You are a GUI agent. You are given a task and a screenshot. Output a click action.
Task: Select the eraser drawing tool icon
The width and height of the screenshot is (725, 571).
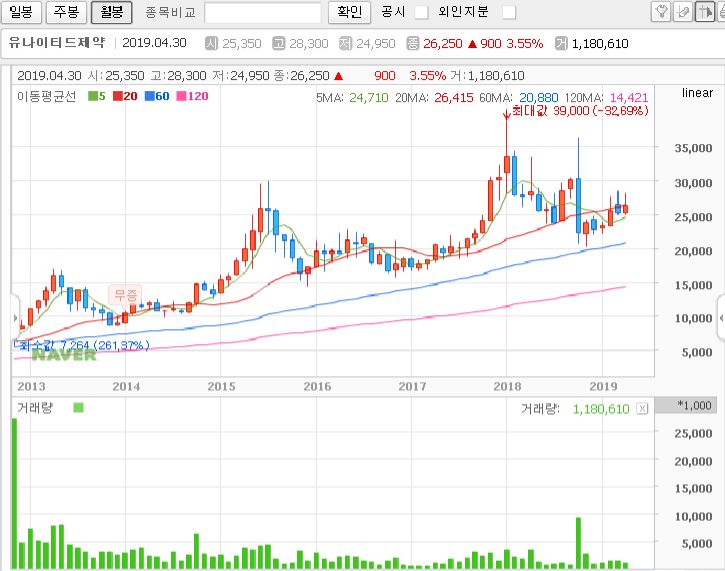pos(683,12)
